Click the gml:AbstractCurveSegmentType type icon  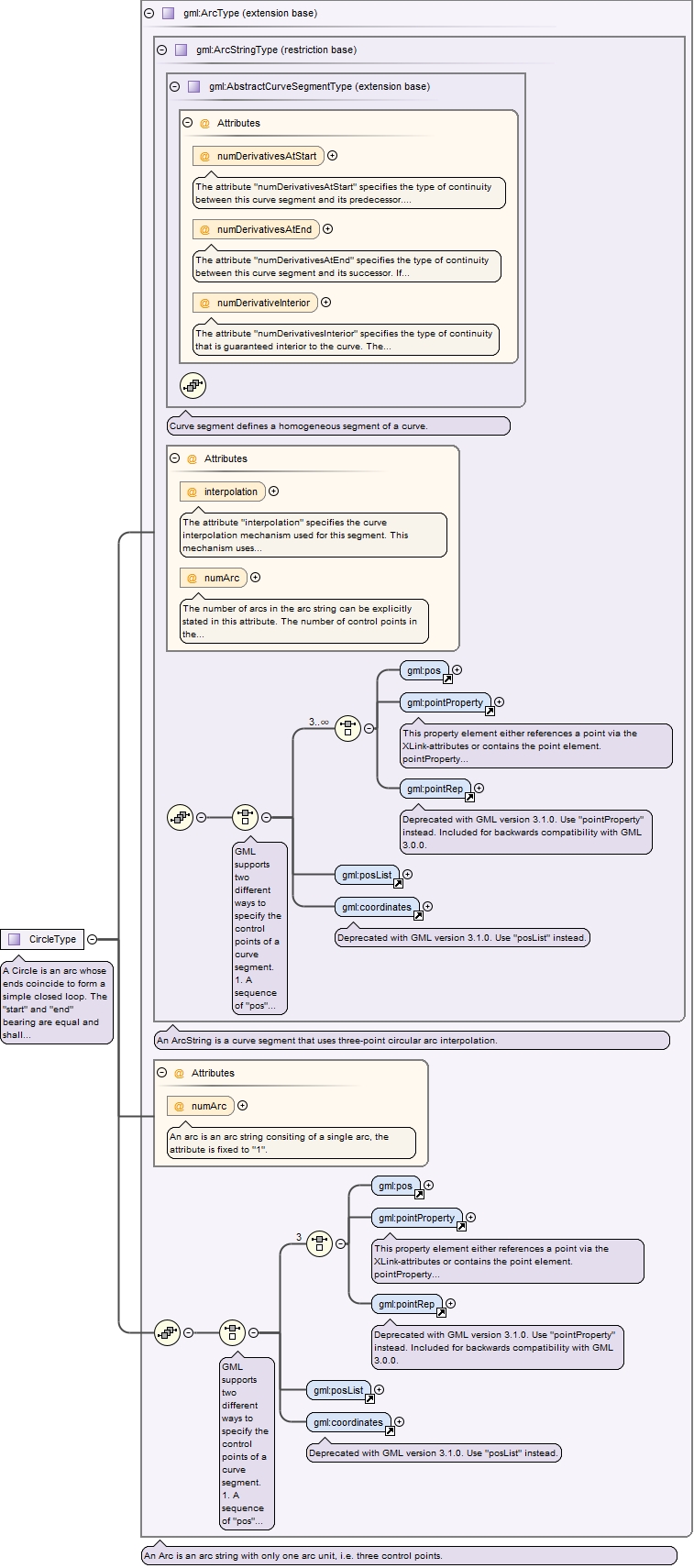point(193,87)
